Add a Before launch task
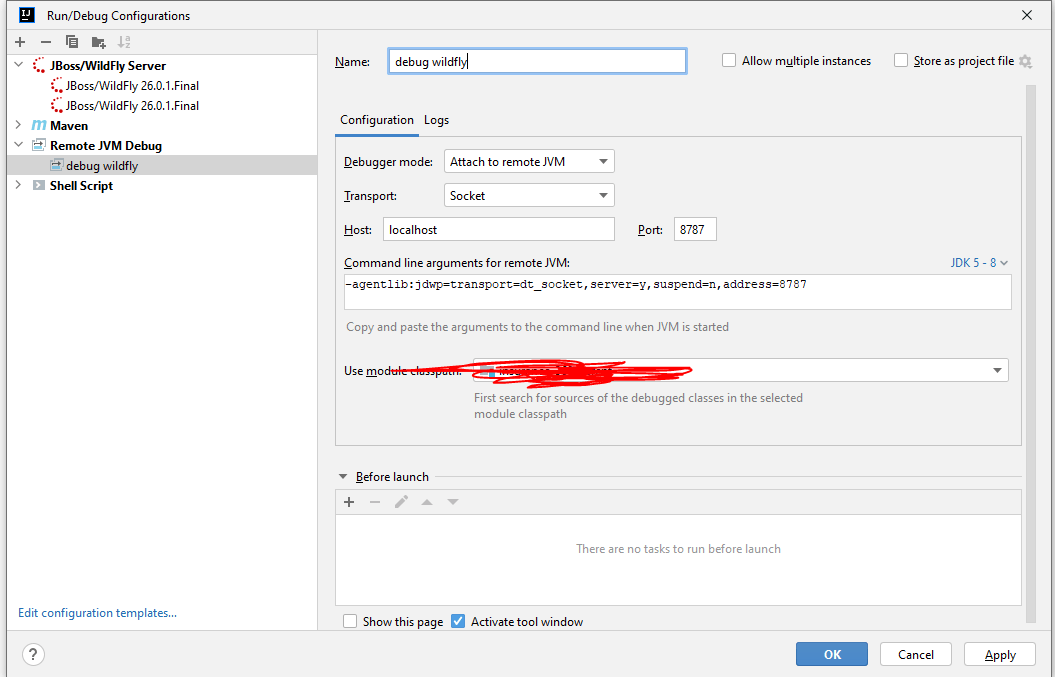This screenshot has height=677, width=1055. 349,501
